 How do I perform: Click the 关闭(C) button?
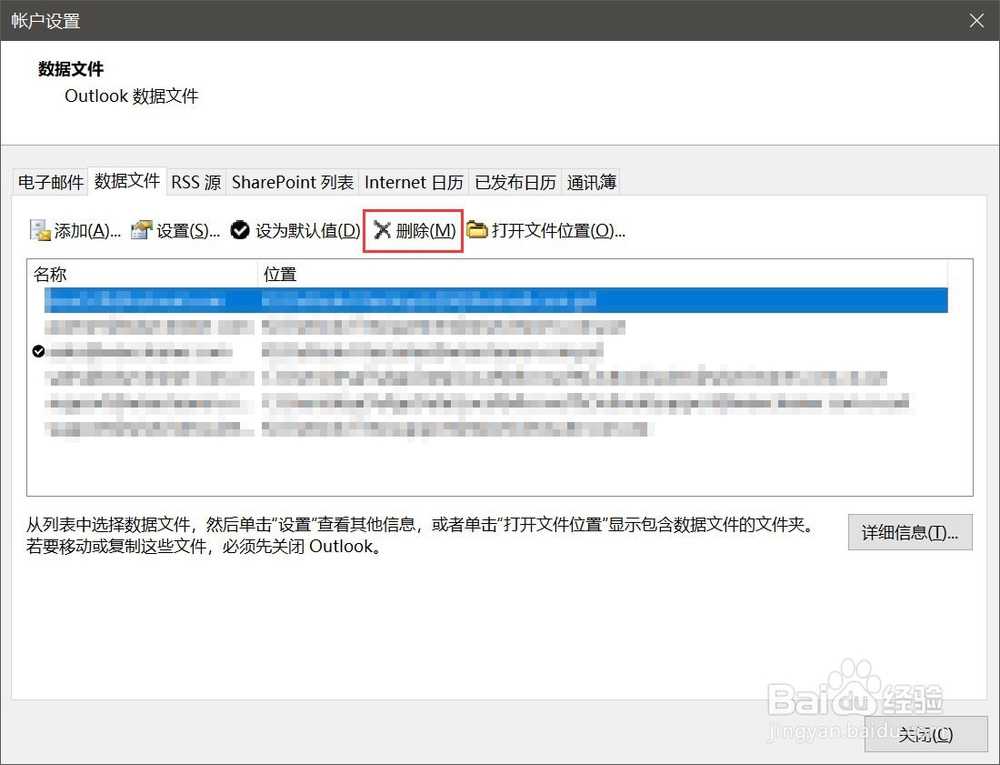(925, 734)
